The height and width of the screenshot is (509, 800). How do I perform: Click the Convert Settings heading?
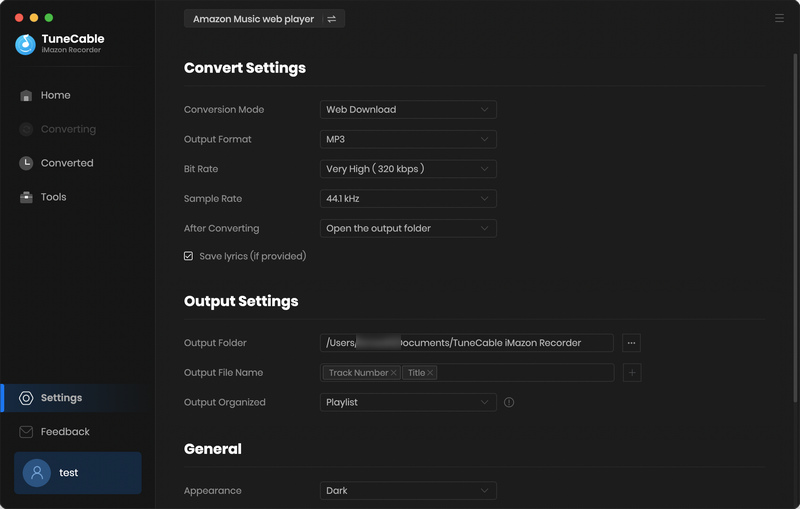coord(245,68)
